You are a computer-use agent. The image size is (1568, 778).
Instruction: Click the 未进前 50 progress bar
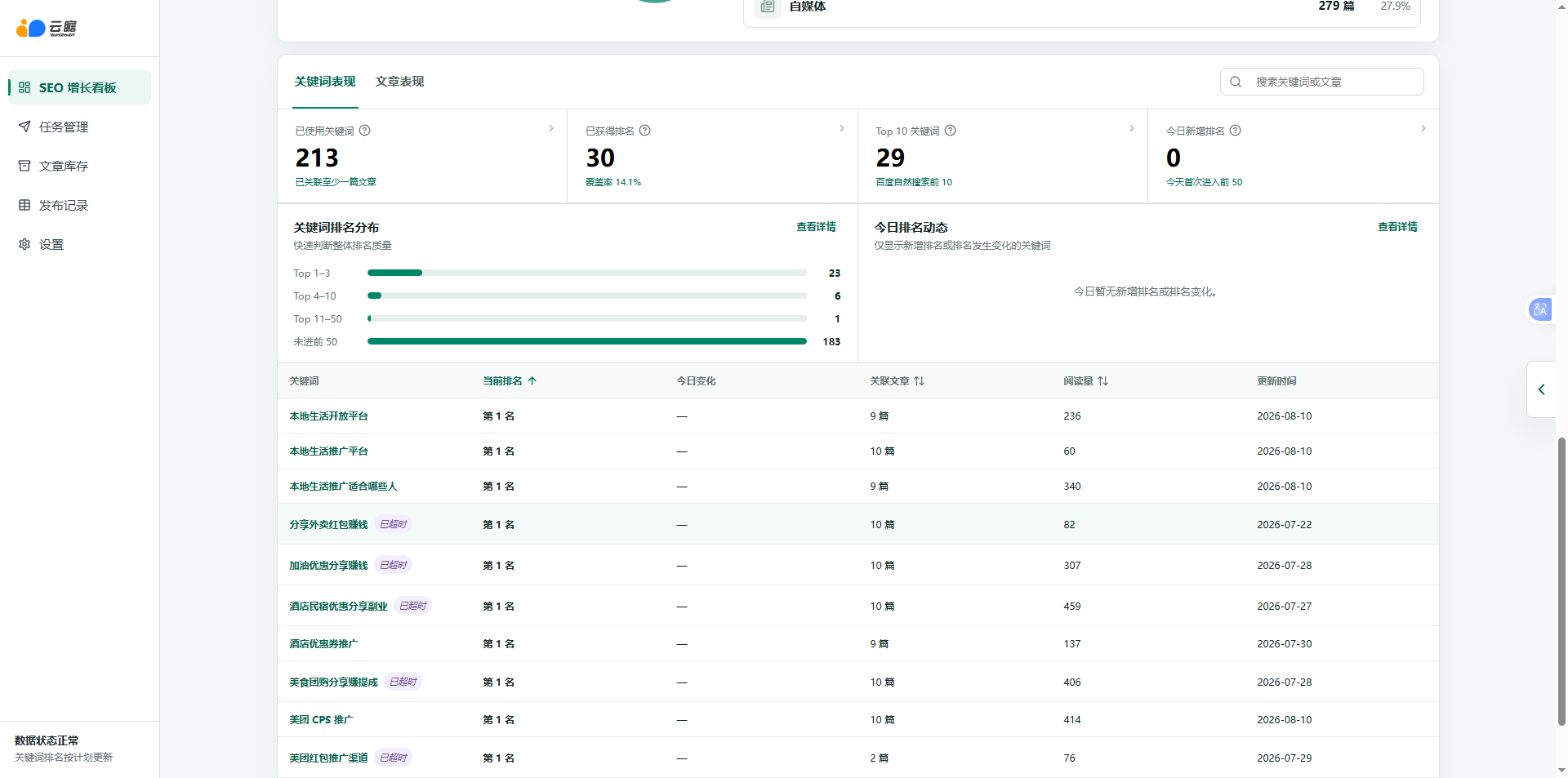click(587, 341)
